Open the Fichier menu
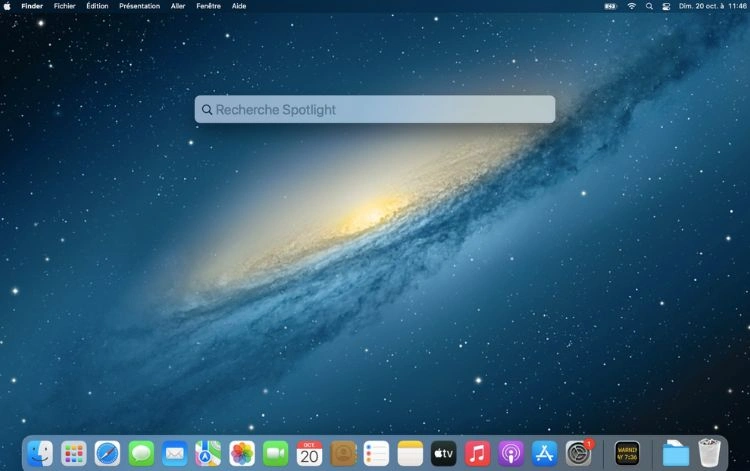750x471 pixels. point(65,6)
